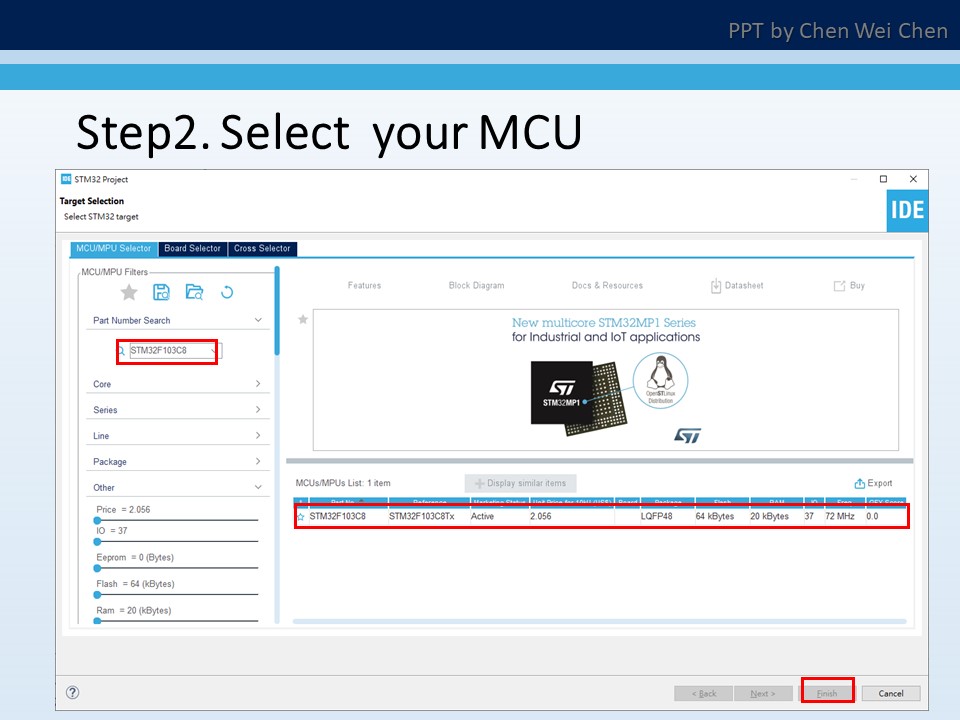Click the STM32MP1 chip image in banner
The width and height of the screenshot is (960, 720).
(579, 398)
